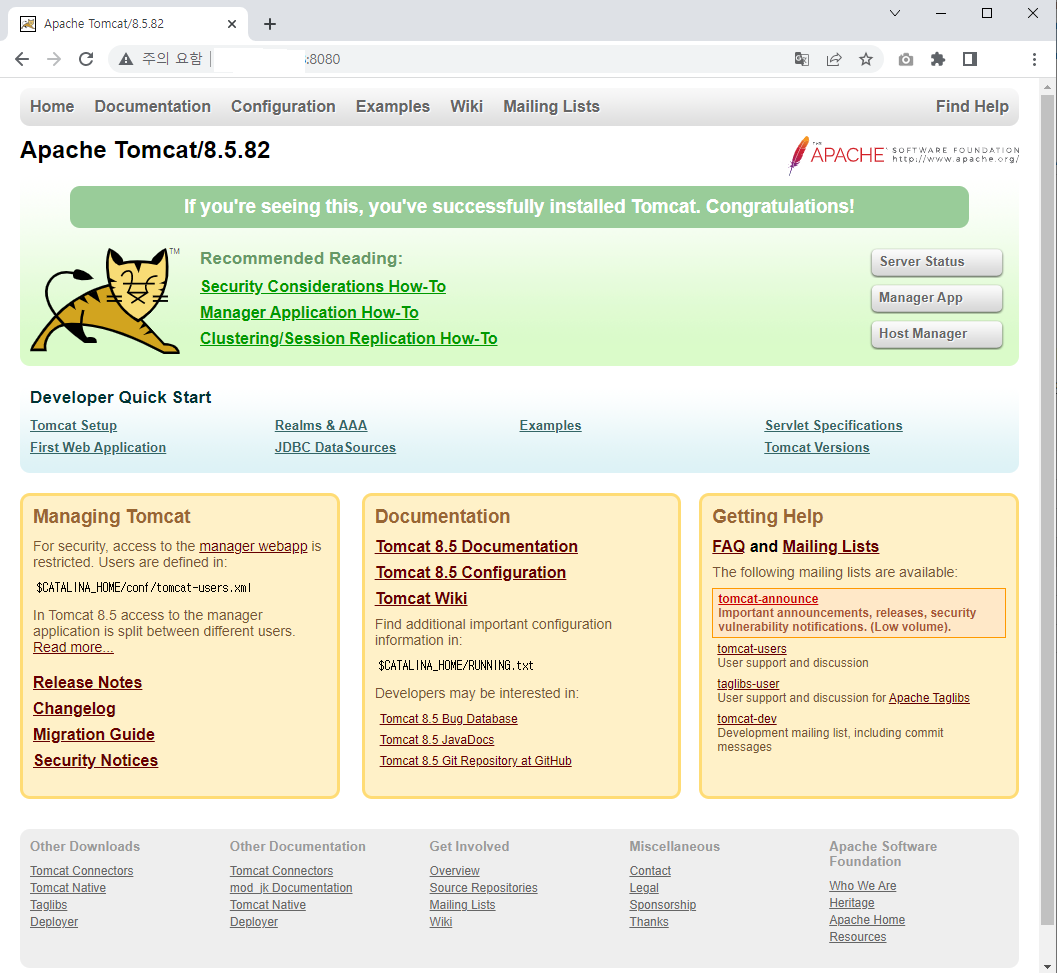Open JDBC DataSources link
Viewport: 1057px width, 973px height.
335,448
